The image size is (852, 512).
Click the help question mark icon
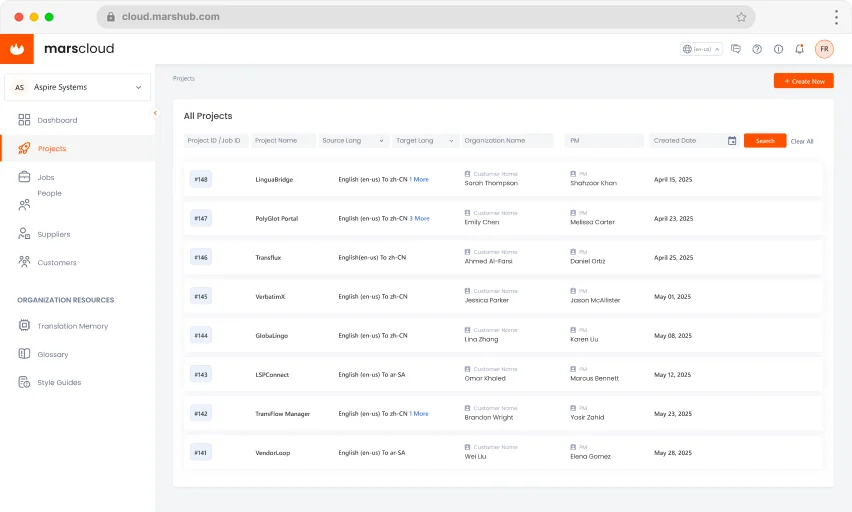(x=757, y=48)
